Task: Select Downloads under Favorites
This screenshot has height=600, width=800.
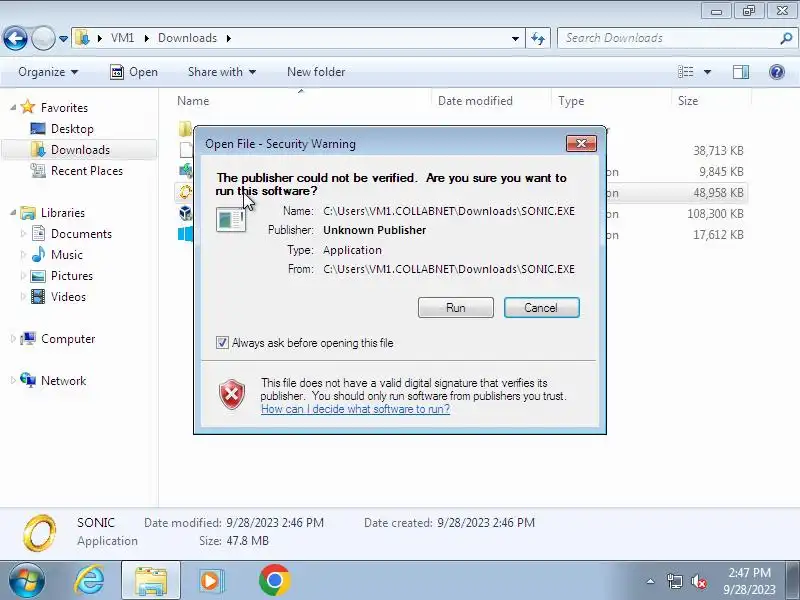Action: [80, 149]
